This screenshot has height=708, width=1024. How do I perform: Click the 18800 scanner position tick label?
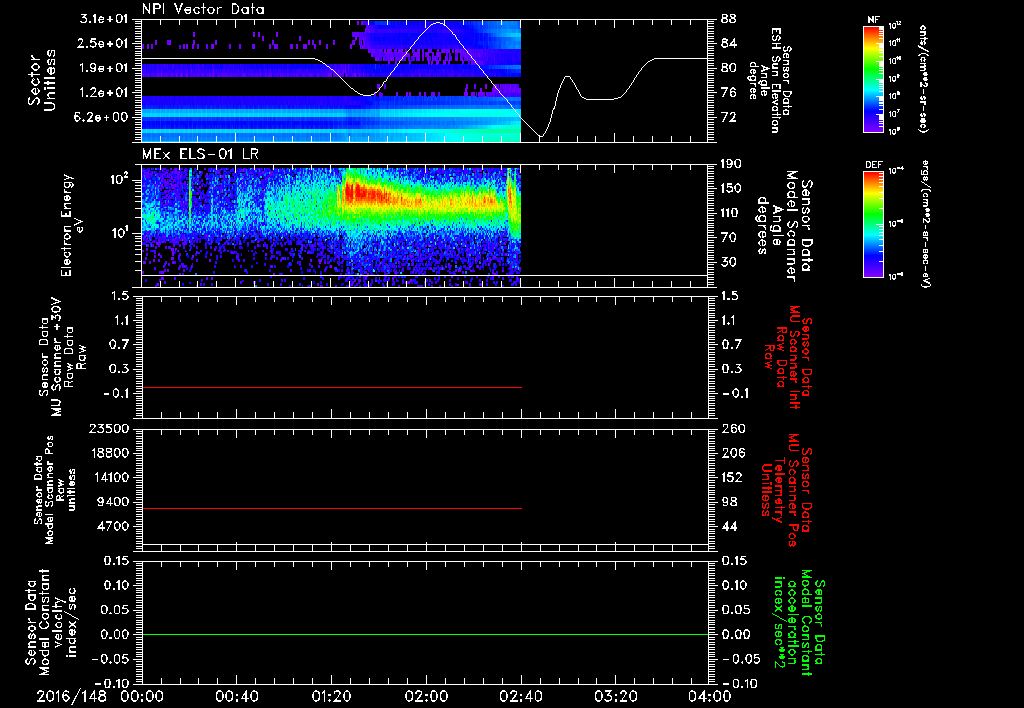[109, 453]
